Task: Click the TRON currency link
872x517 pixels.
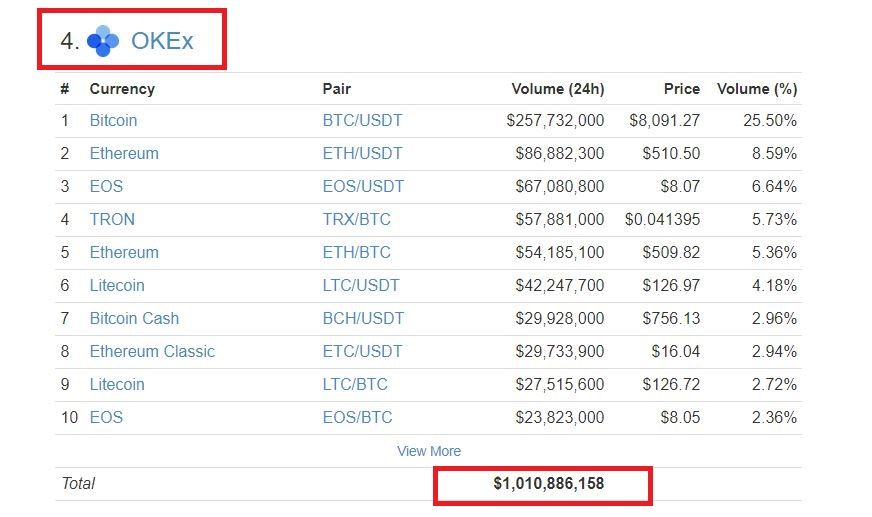Action: tap(112, 219)
